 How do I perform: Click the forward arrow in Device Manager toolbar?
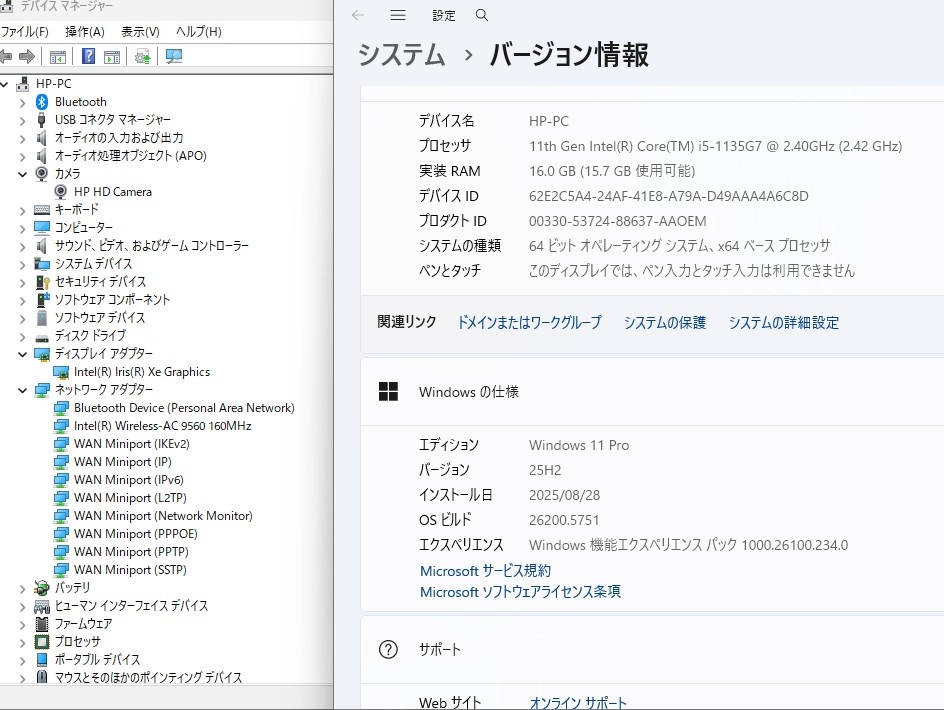[27, 56]
